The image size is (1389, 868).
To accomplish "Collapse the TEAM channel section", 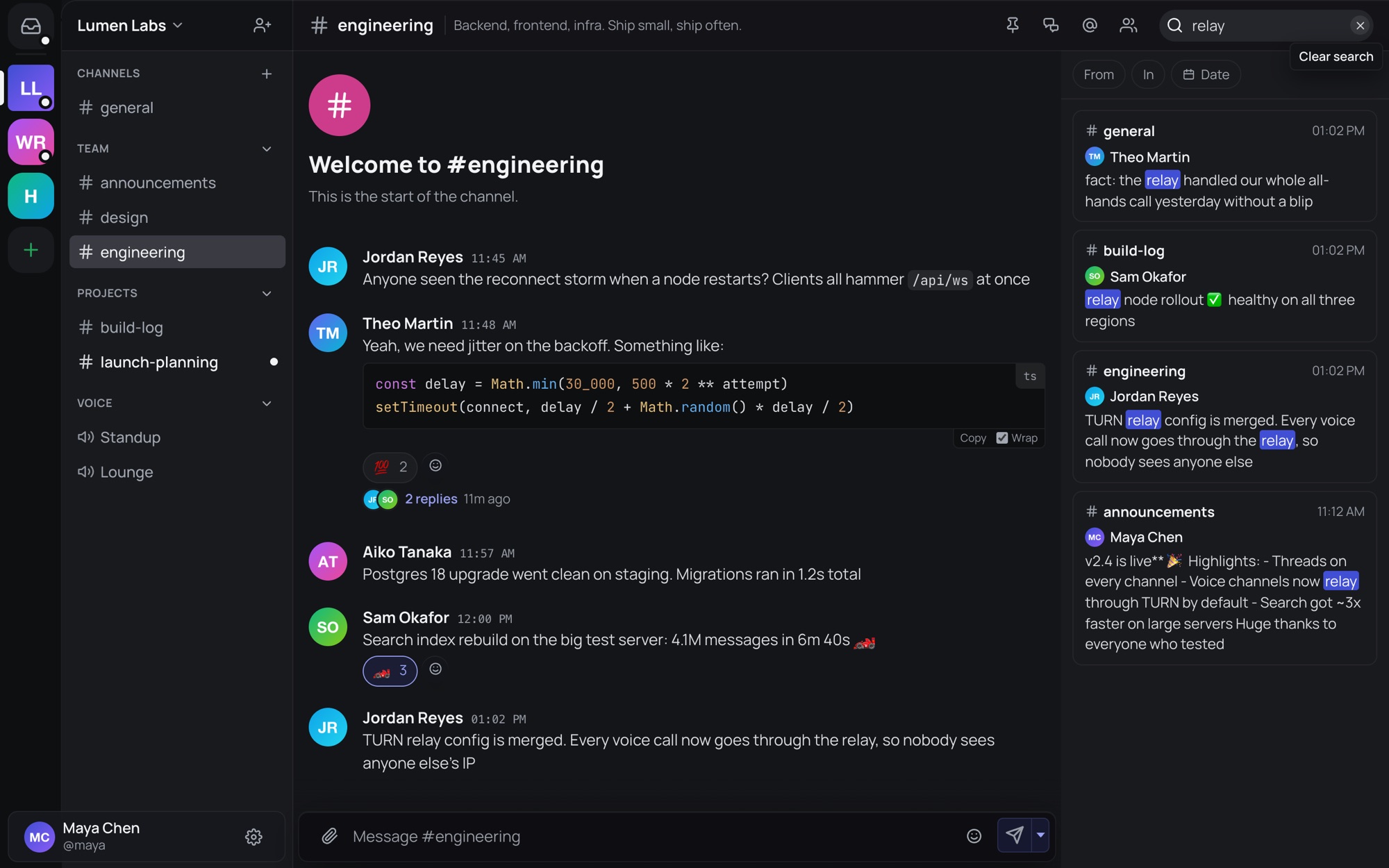I will [x=267, y=149].
